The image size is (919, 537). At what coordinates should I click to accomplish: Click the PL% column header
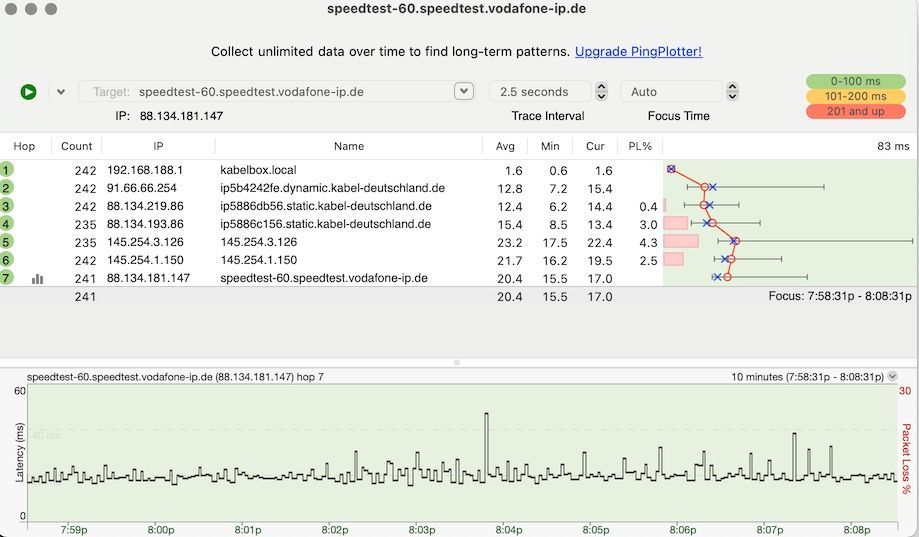[x=640, y=146]
